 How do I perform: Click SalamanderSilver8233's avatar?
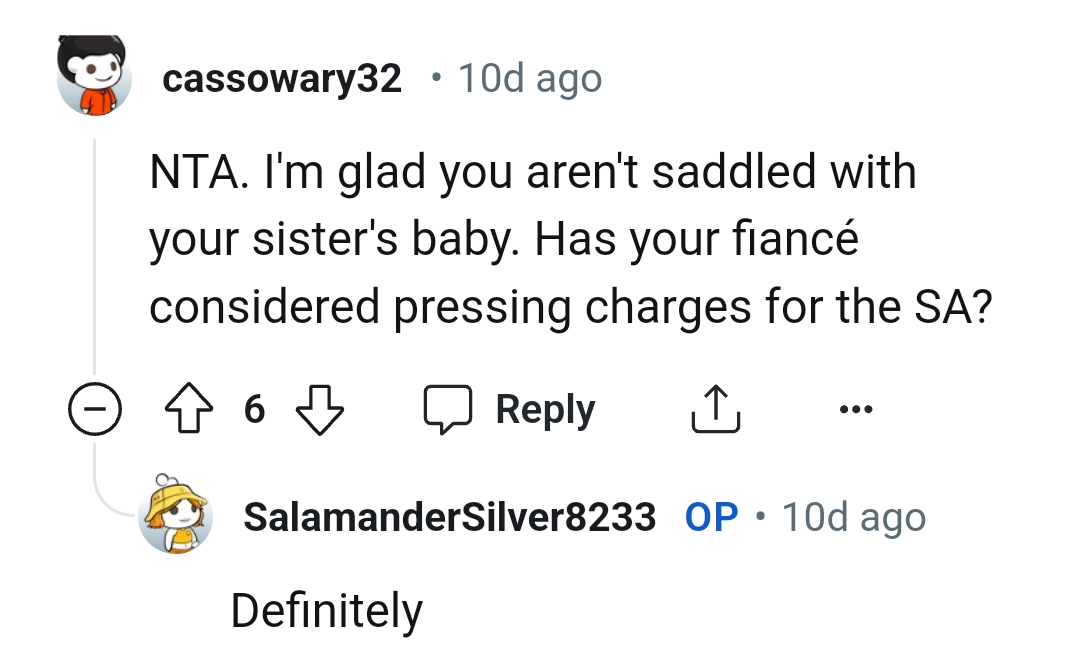pos(177,516)
